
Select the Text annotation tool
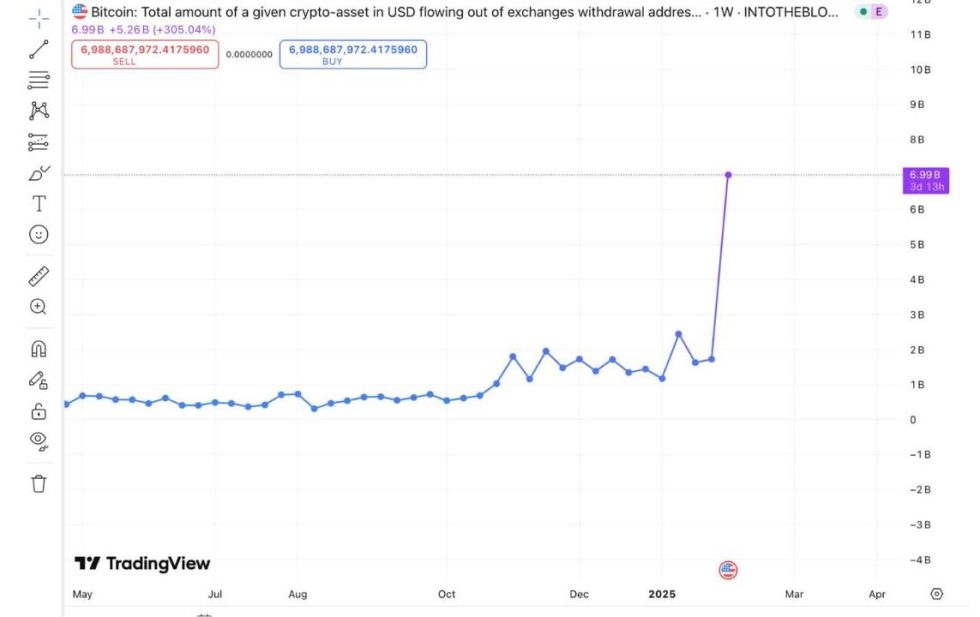39,204
